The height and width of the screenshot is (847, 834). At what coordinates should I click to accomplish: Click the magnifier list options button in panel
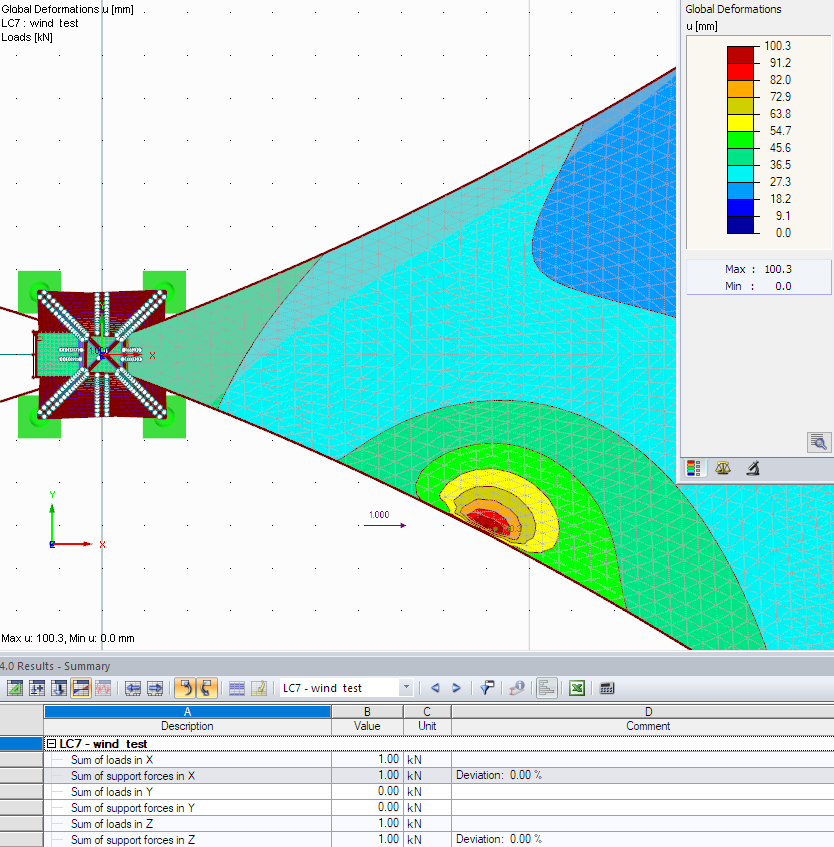pyautogui.click(x=819, y=442)
